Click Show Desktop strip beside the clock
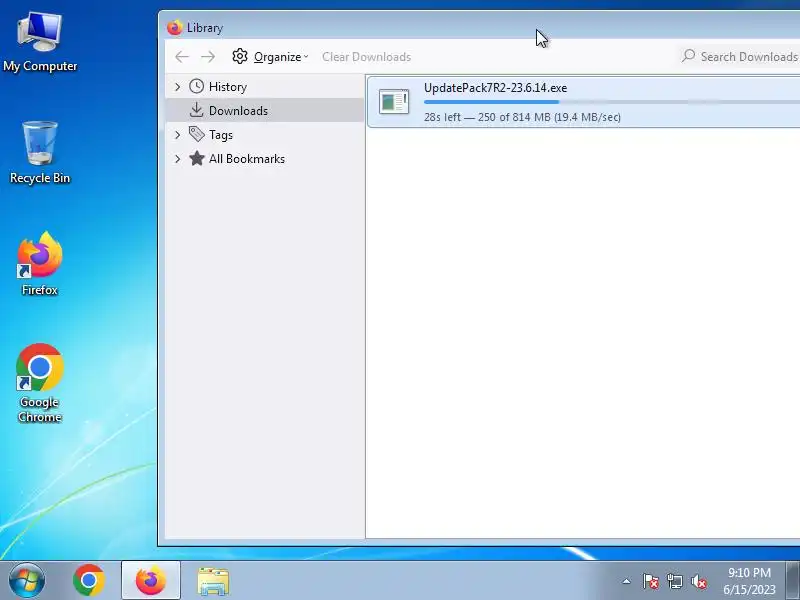Screen dimensions: 800x600 coord(793,581)
